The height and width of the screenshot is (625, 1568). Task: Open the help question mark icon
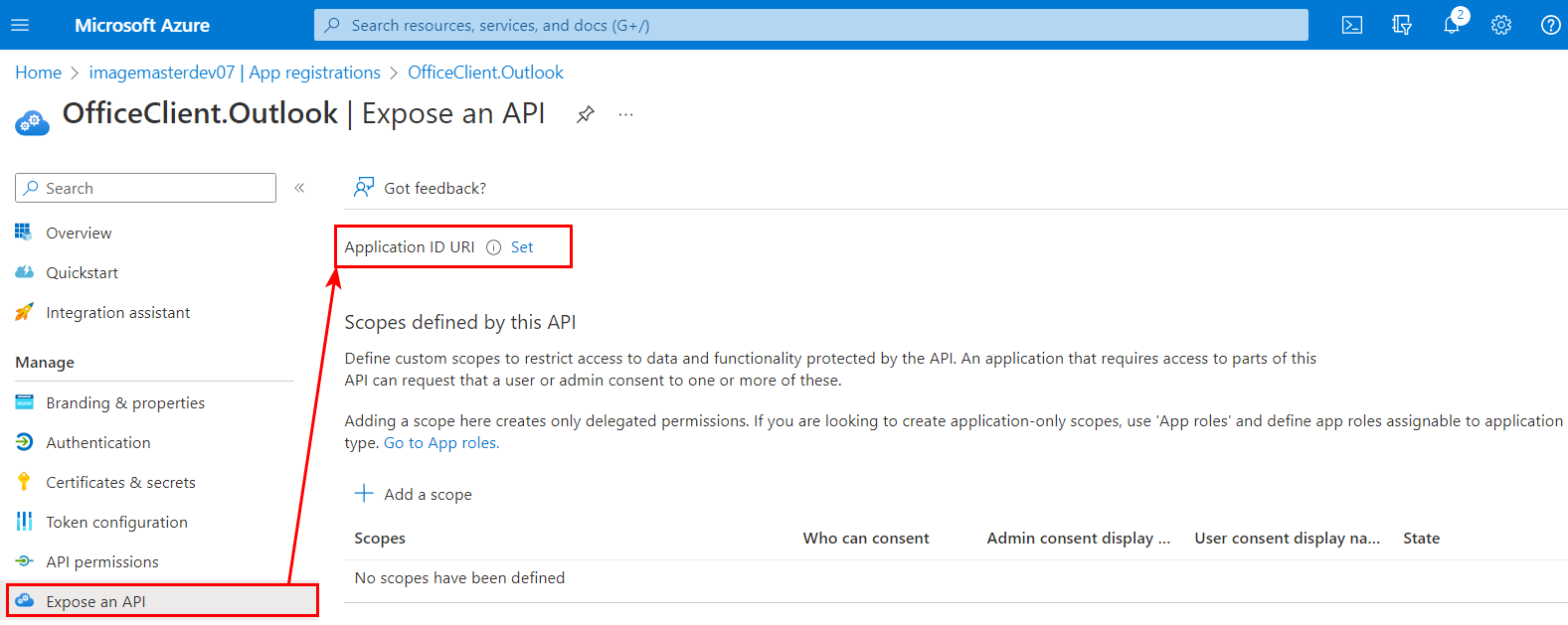tap(1550, 25)
